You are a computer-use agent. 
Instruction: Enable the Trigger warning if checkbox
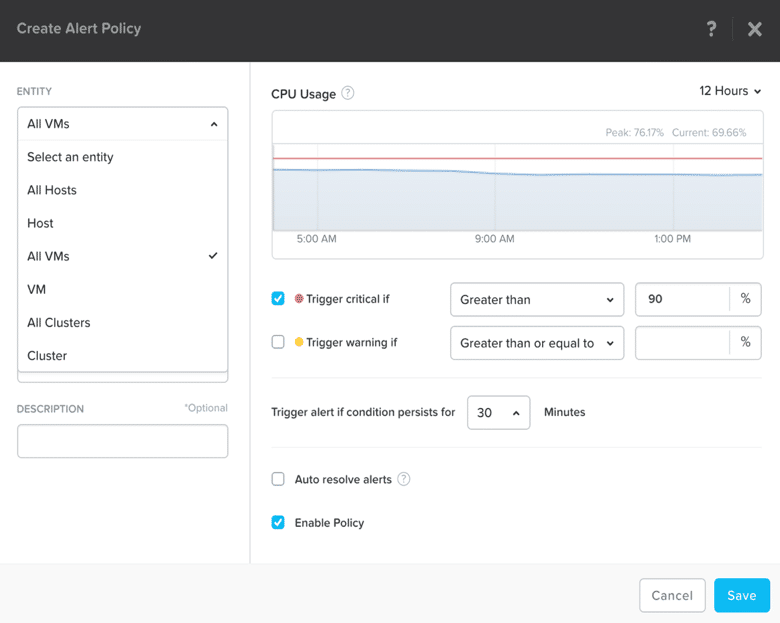point(278,342)
